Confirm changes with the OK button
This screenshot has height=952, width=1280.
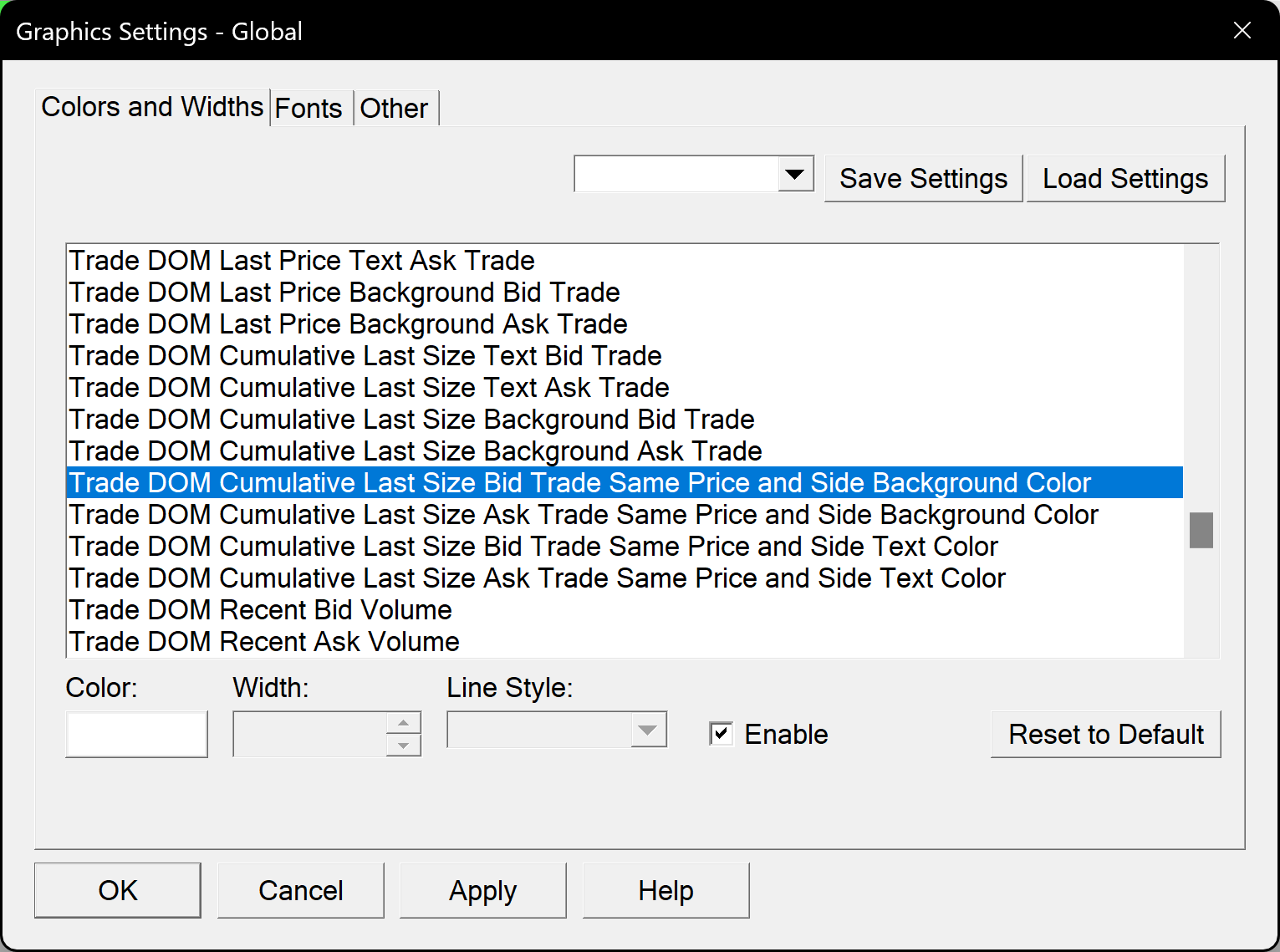pyautogui.click(x=118, y=891)
